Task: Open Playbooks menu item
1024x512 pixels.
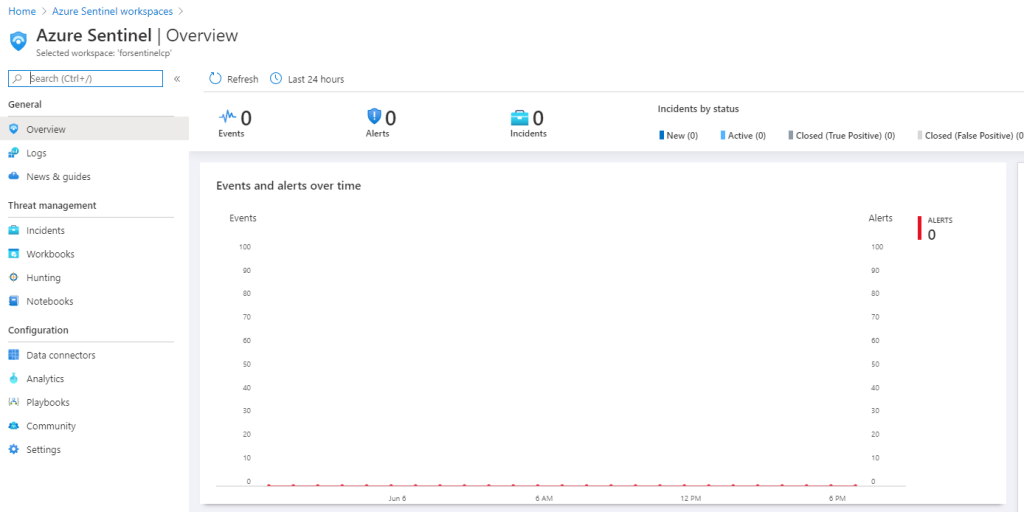Action: click(94, 402)
